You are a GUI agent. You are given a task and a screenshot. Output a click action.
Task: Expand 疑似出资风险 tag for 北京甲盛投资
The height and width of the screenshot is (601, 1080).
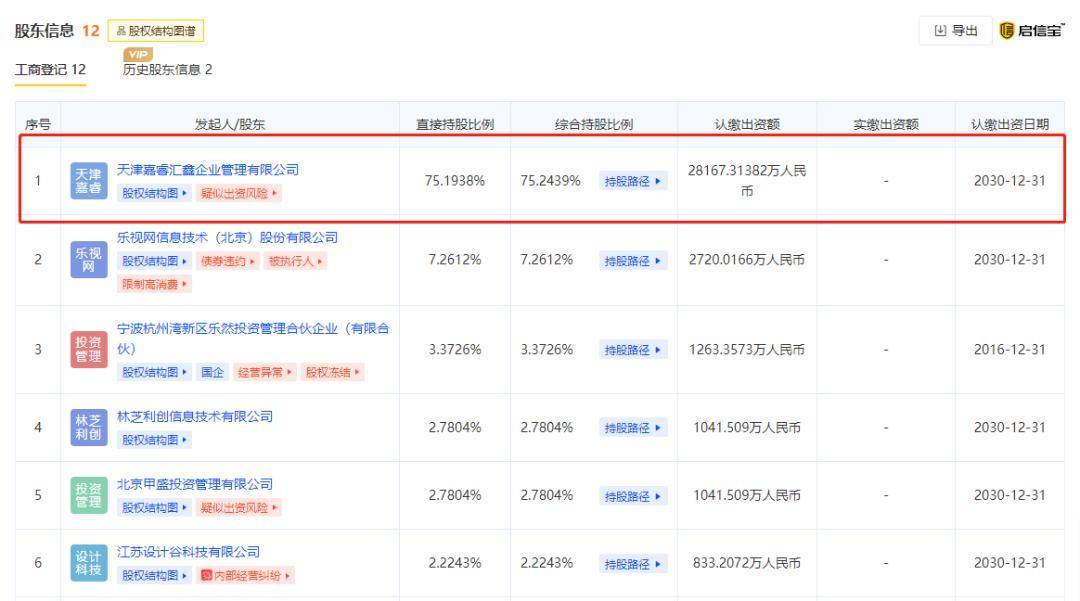pyautogui.click(x=238, y=508)
